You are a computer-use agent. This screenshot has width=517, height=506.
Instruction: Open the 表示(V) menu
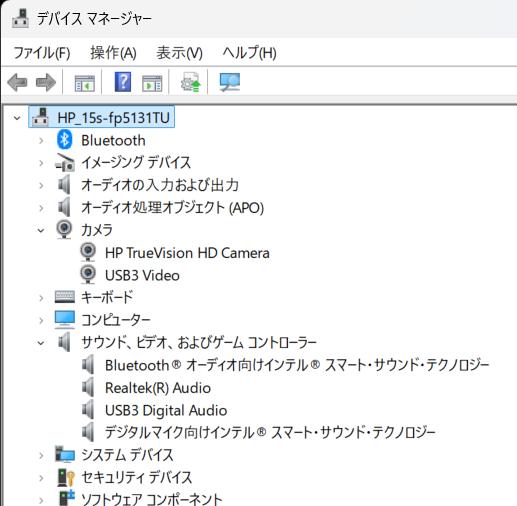coord(180,53)
